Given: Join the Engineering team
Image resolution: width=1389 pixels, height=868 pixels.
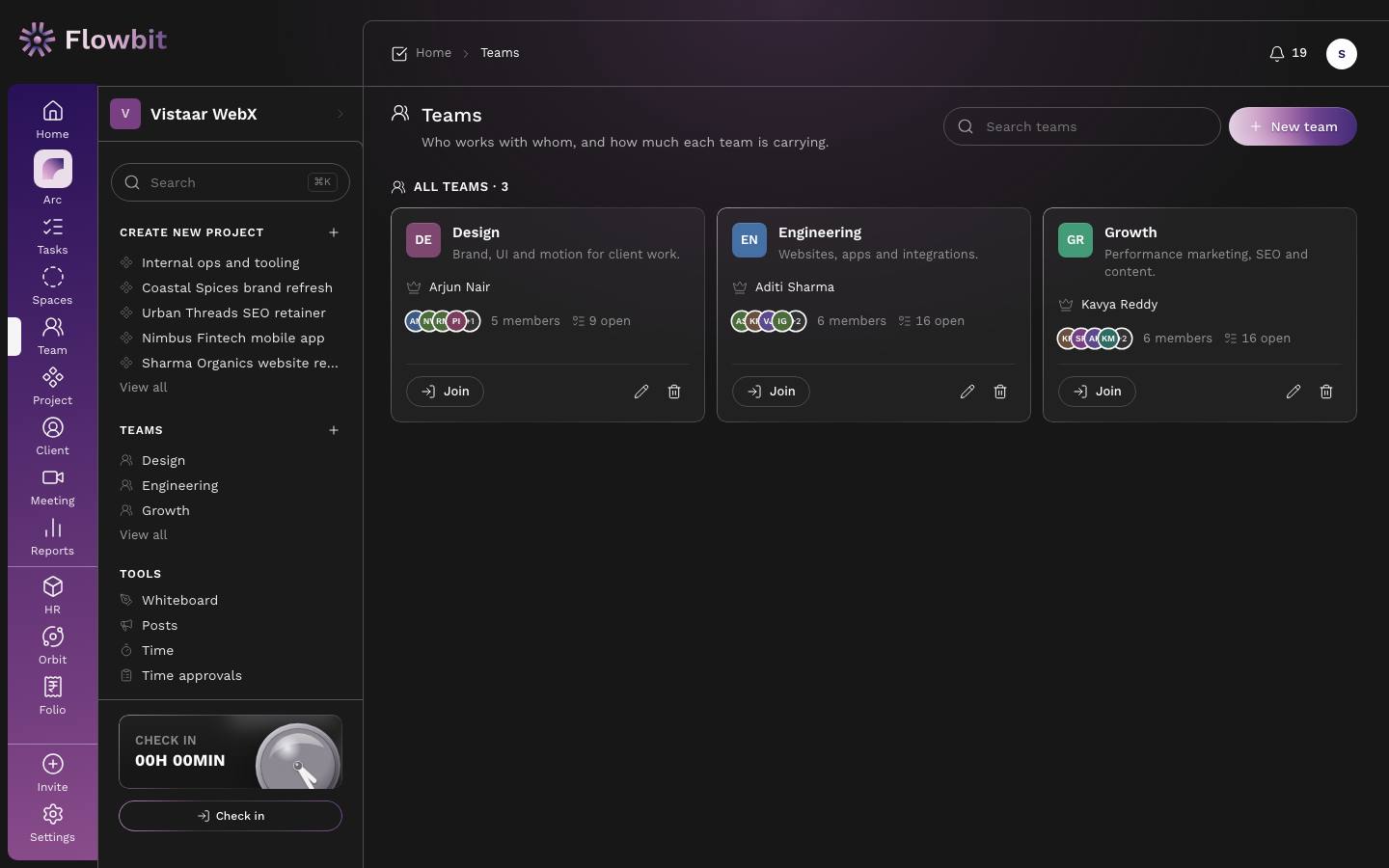Looking at the screenshot, I should click(771, 392).
